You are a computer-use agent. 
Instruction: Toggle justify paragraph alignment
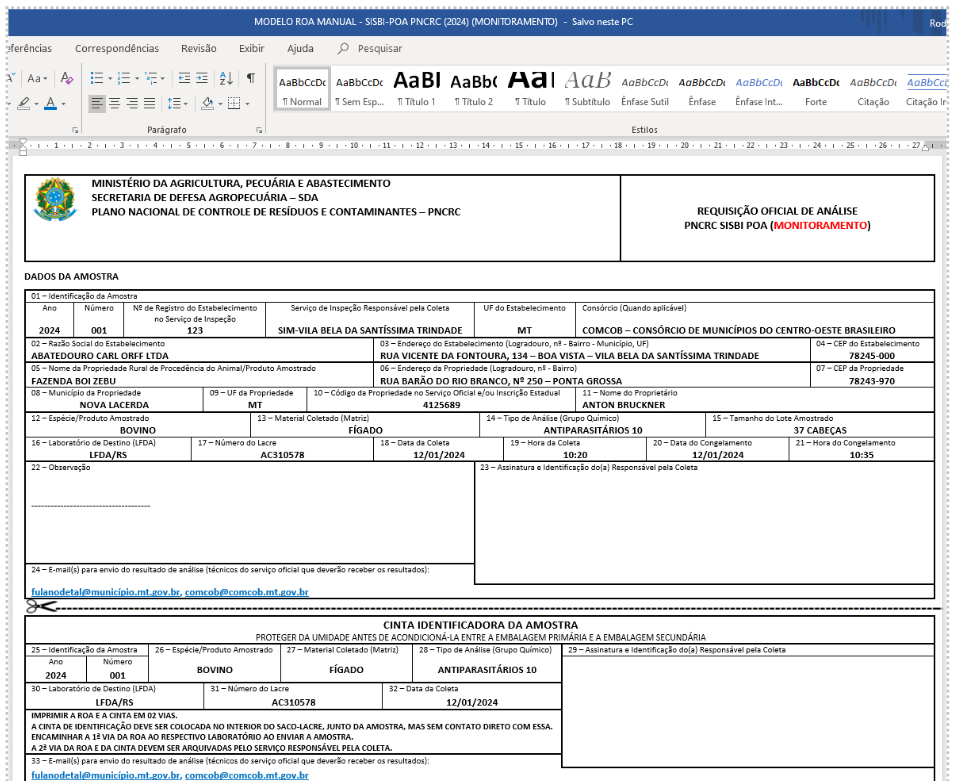pyautogui.click(x=150, y=103)
